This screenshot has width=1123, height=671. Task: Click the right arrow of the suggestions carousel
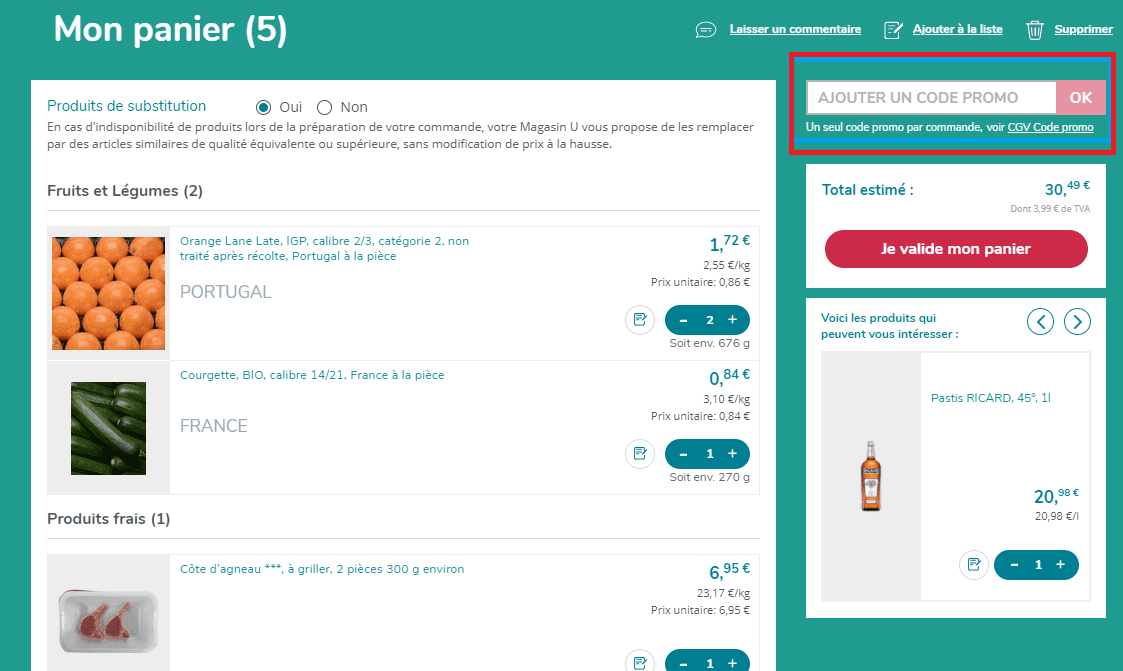pyautogui.click(x=1077, y=321)
